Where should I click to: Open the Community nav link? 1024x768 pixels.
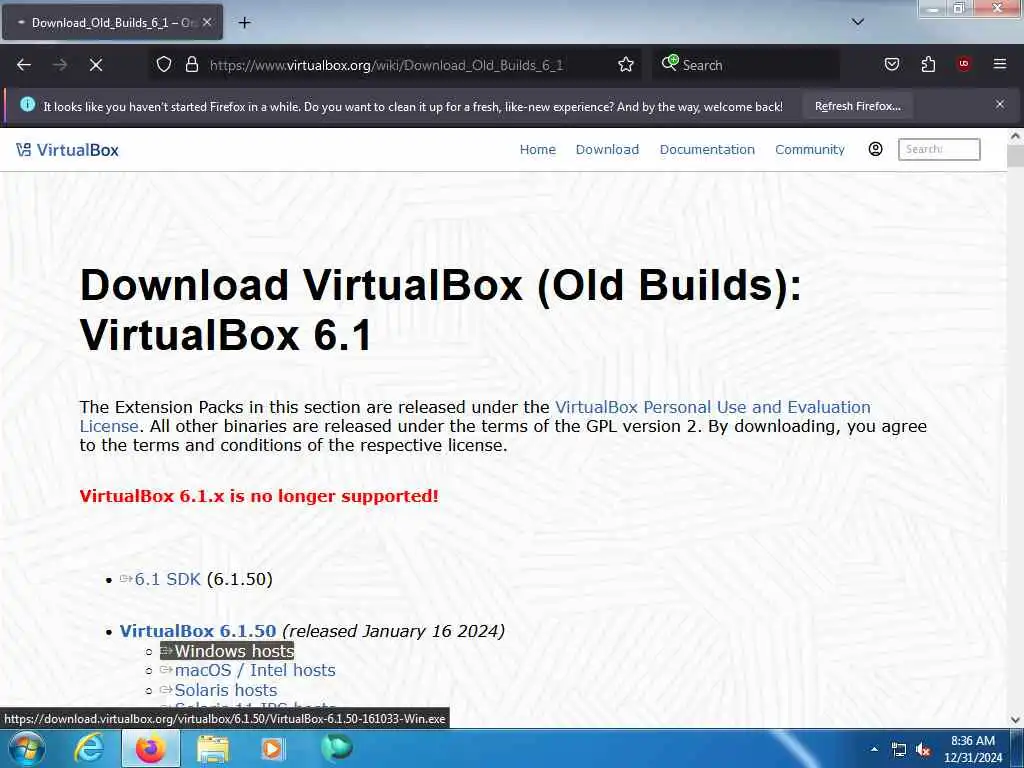click(810, 150)
